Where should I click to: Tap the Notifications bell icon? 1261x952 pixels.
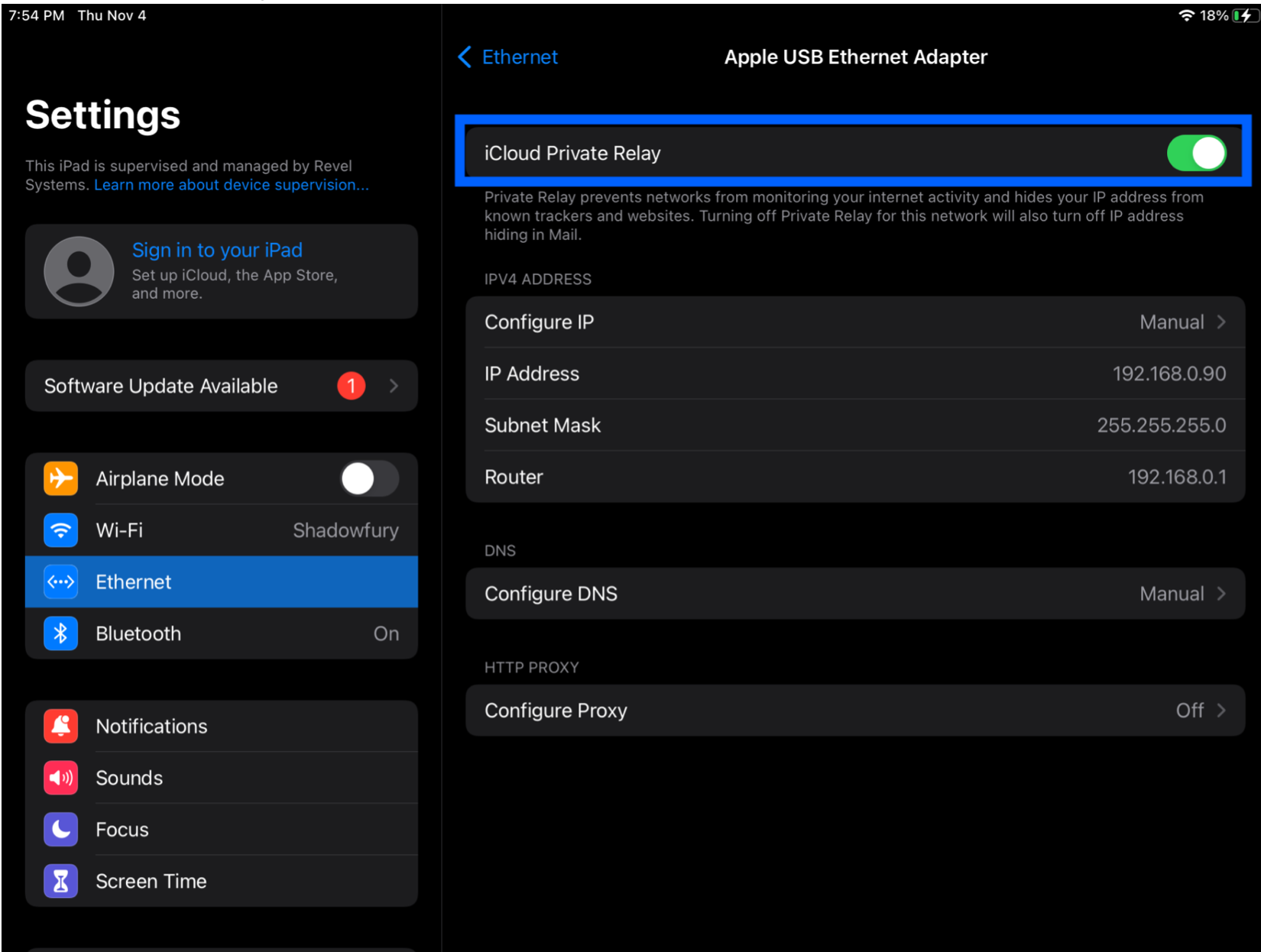point(60,727)
